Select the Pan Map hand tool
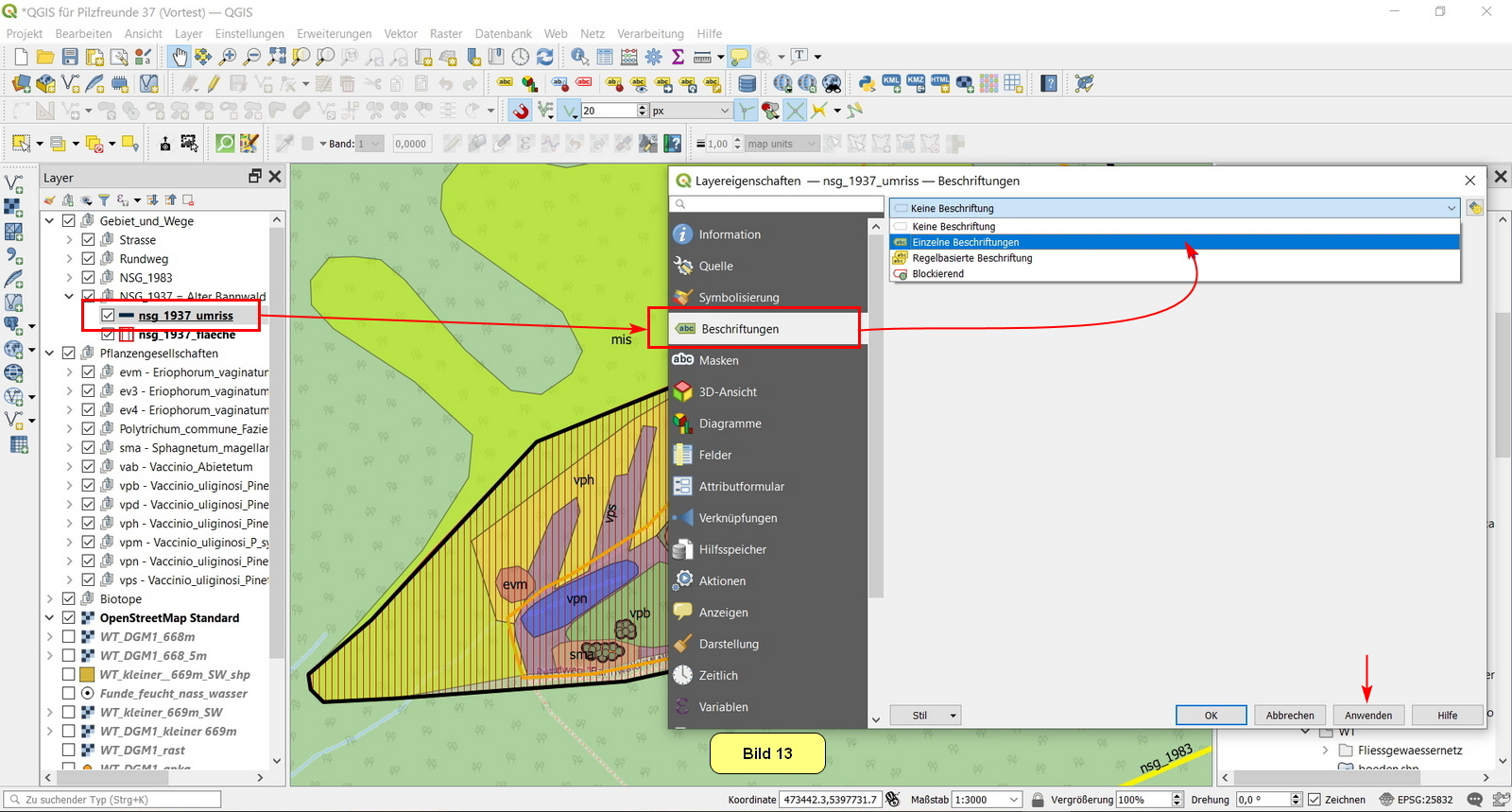The height and width of the screenshot is (812, 1512). 180,58
